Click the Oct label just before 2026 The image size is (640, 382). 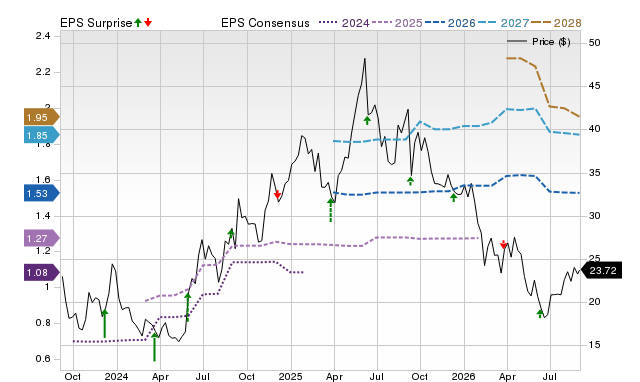pyautogui.click(x=420, y=376)
